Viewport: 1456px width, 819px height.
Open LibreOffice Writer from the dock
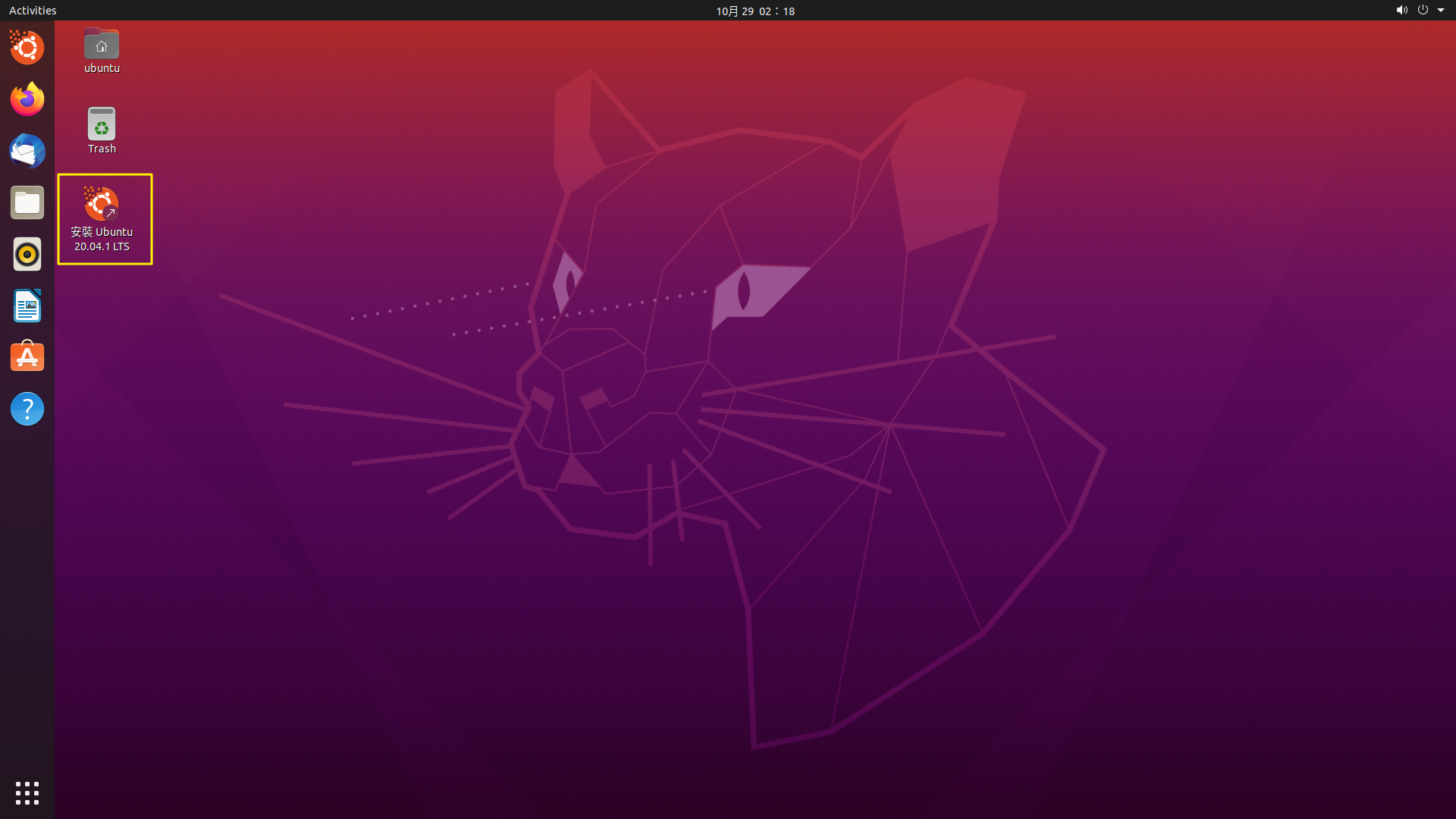click(x=27, y=306)
